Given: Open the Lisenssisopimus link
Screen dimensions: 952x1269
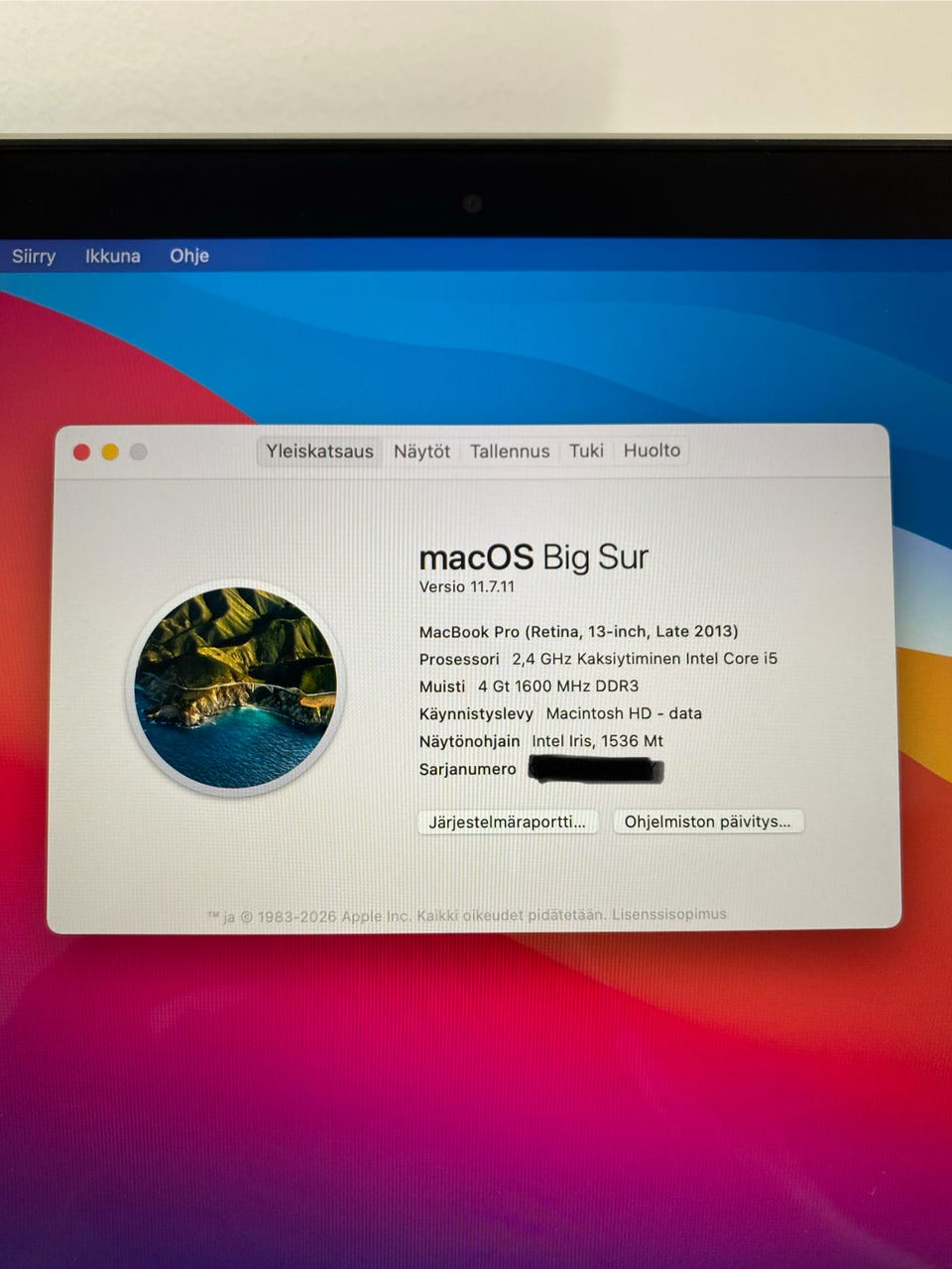Looking at the screenshot, I should pyautogui.click(x=669, y=914).
